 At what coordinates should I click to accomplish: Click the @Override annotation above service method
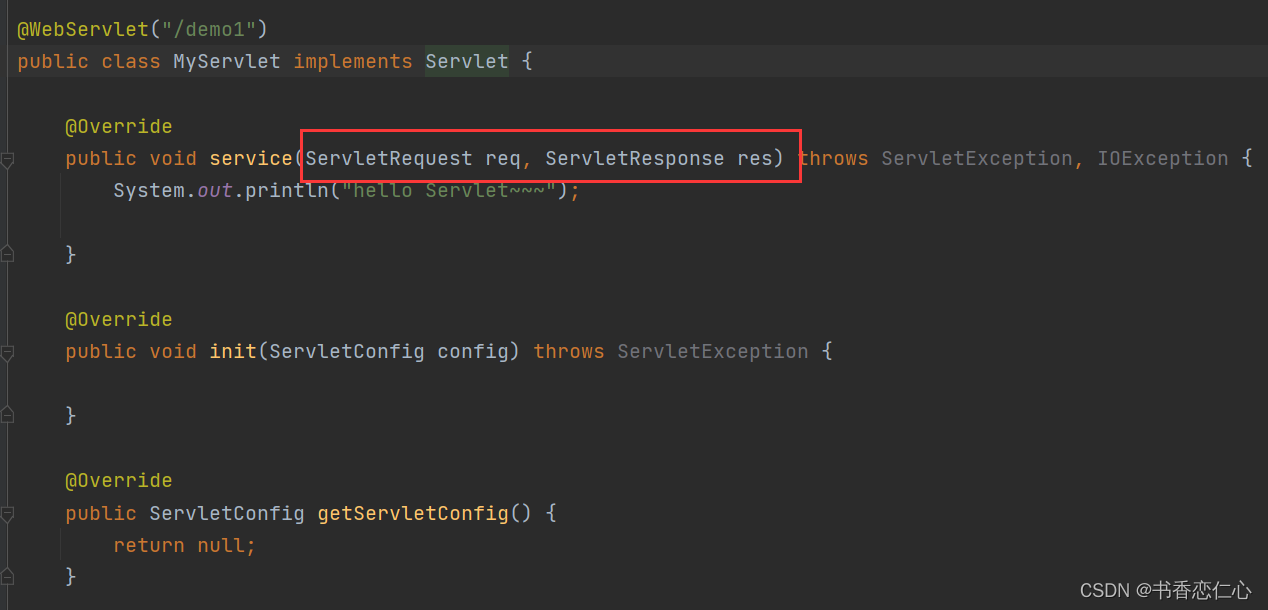[119, 126]
